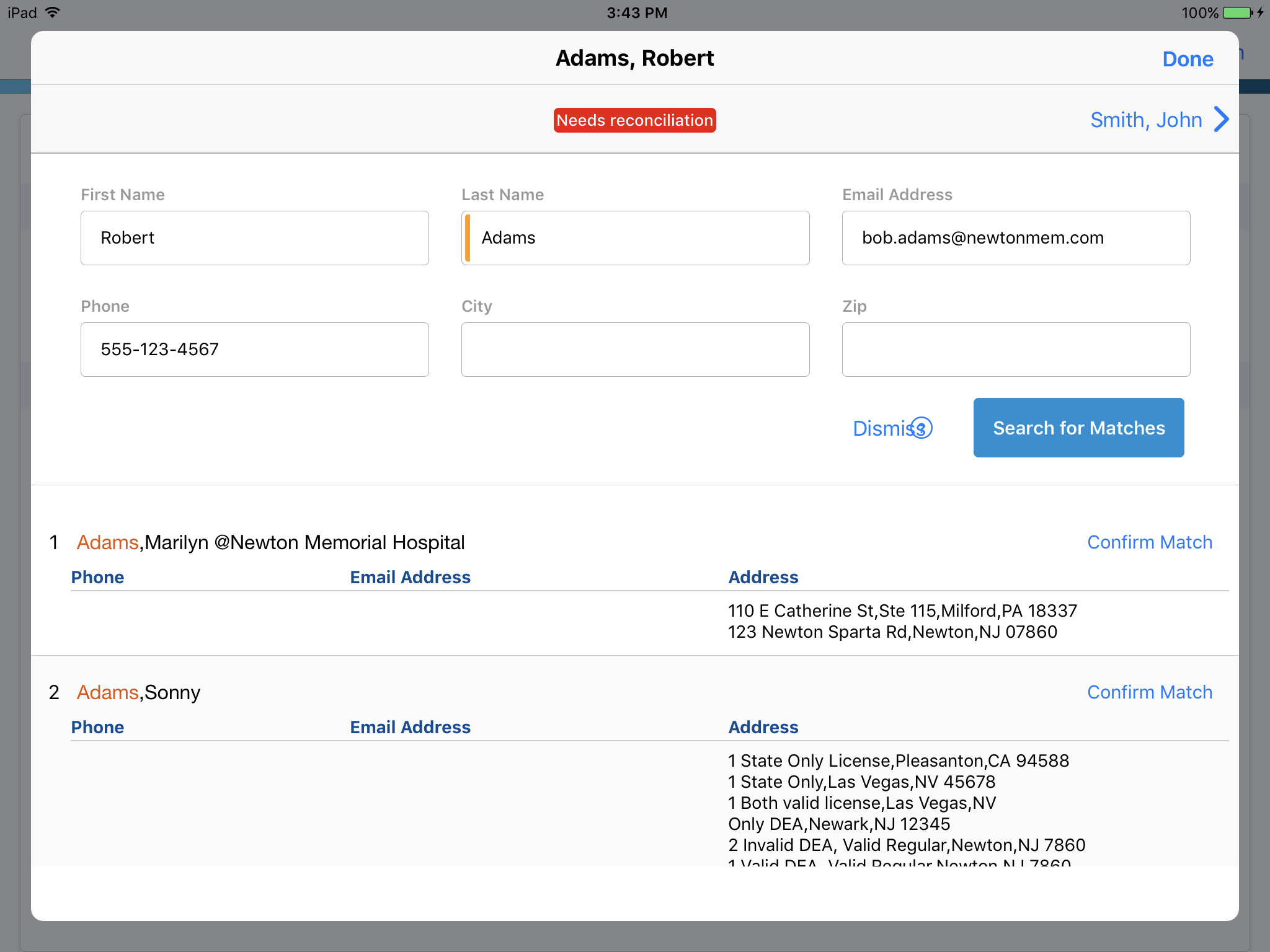Screen dimensions: 1270x952
Task: Click the Adams, Robert title heading
Action: (x=634, y=58)
